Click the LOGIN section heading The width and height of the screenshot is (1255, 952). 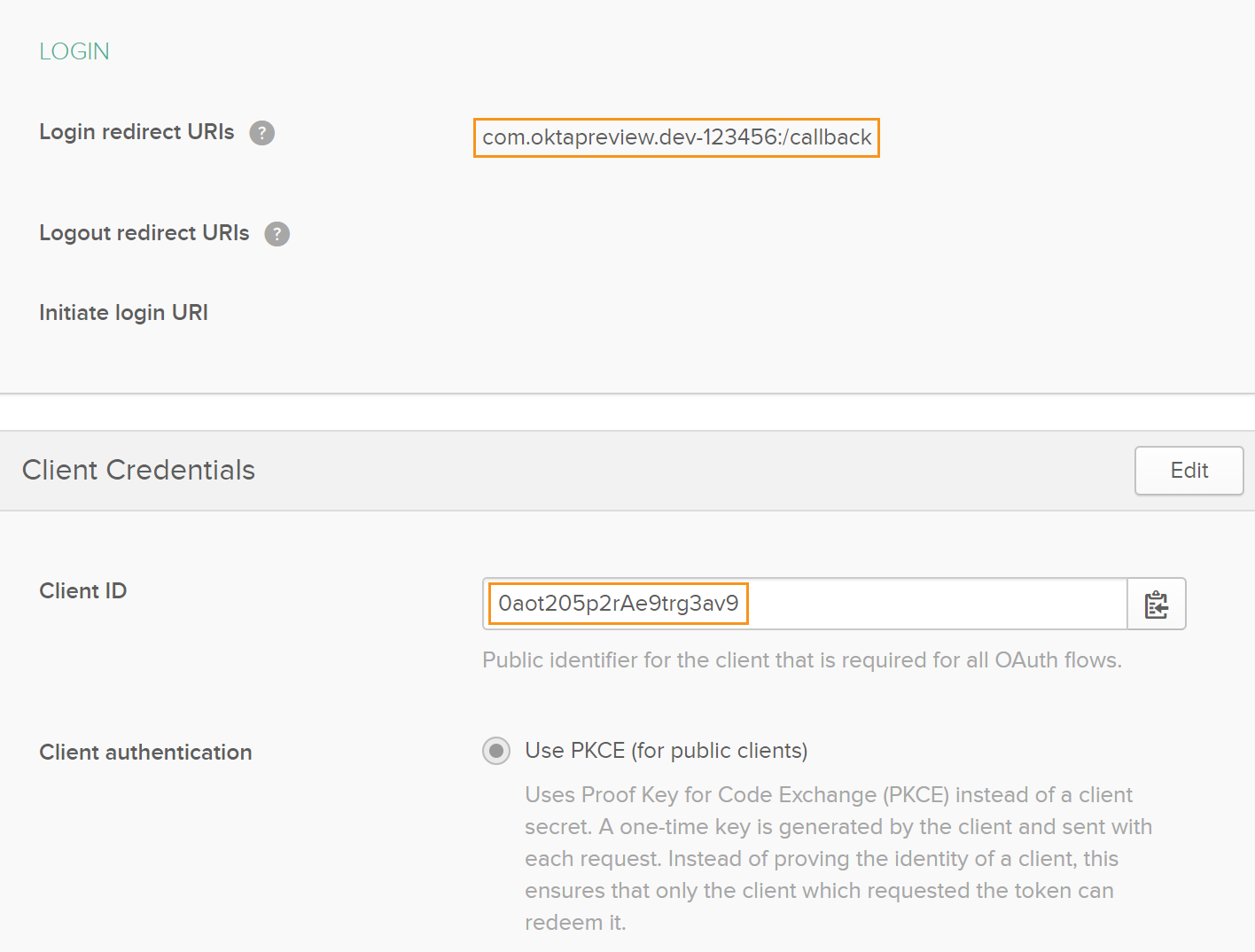pyautogui.click(x=74, y=51)
